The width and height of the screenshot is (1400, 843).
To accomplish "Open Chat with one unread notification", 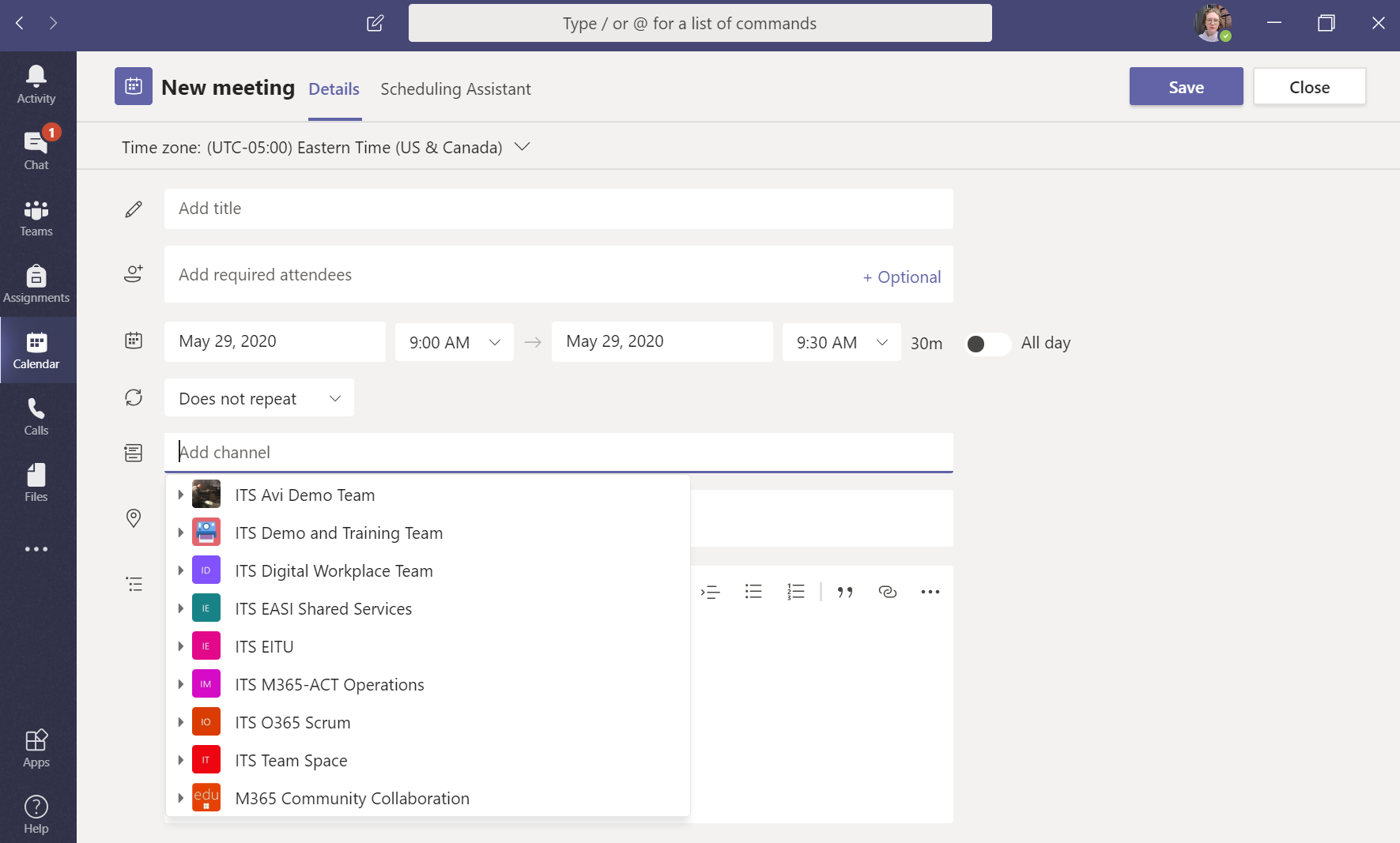I will 36,150.
